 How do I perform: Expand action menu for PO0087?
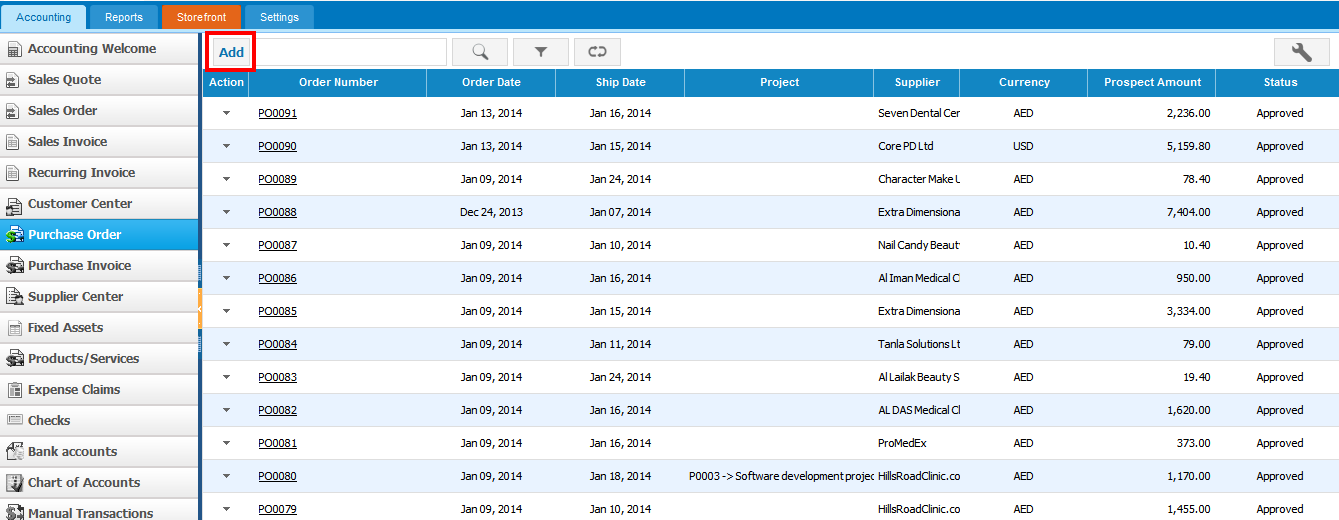(226, 245)
